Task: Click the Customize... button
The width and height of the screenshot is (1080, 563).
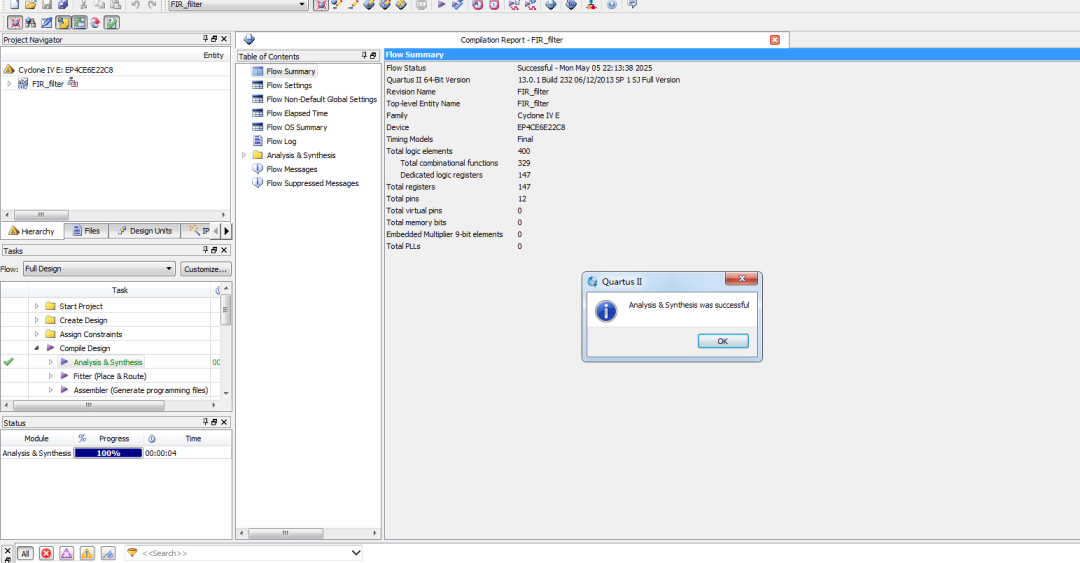Action: tap(205, 269)
